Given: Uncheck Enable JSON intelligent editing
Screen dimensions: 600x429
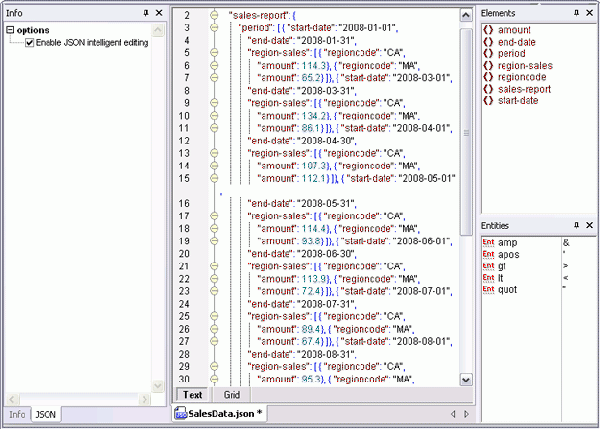Looking at the screenshot, I should point(29,43).
